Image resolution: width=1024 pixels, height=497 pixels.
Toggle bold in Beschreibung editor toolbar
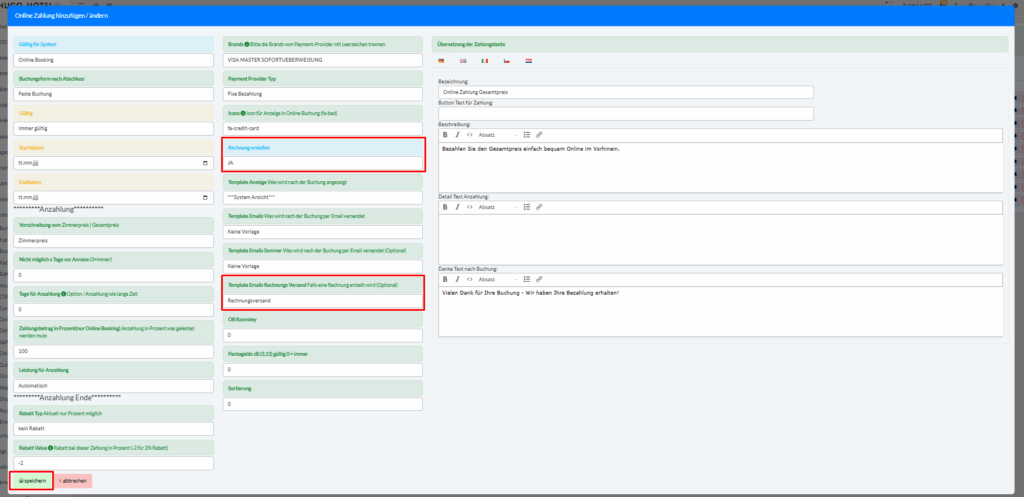pyautogui.click(x=445, y=134)
